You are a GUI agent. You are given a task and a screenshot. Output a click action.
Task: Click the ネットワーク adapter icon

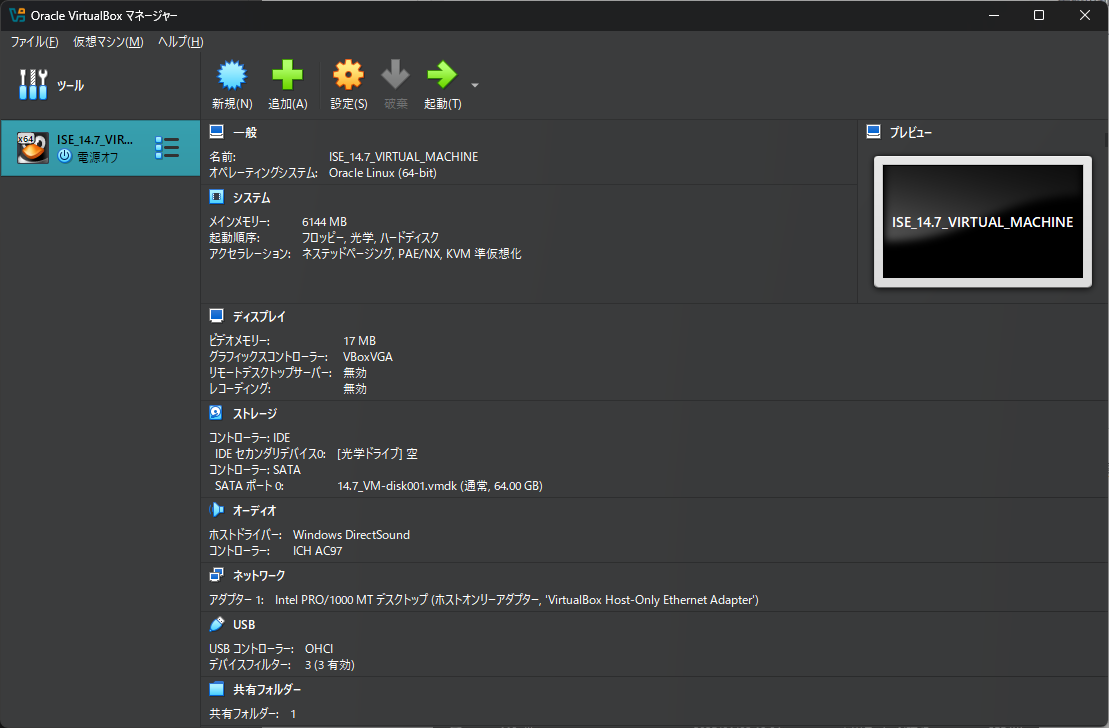click(216, 575)
